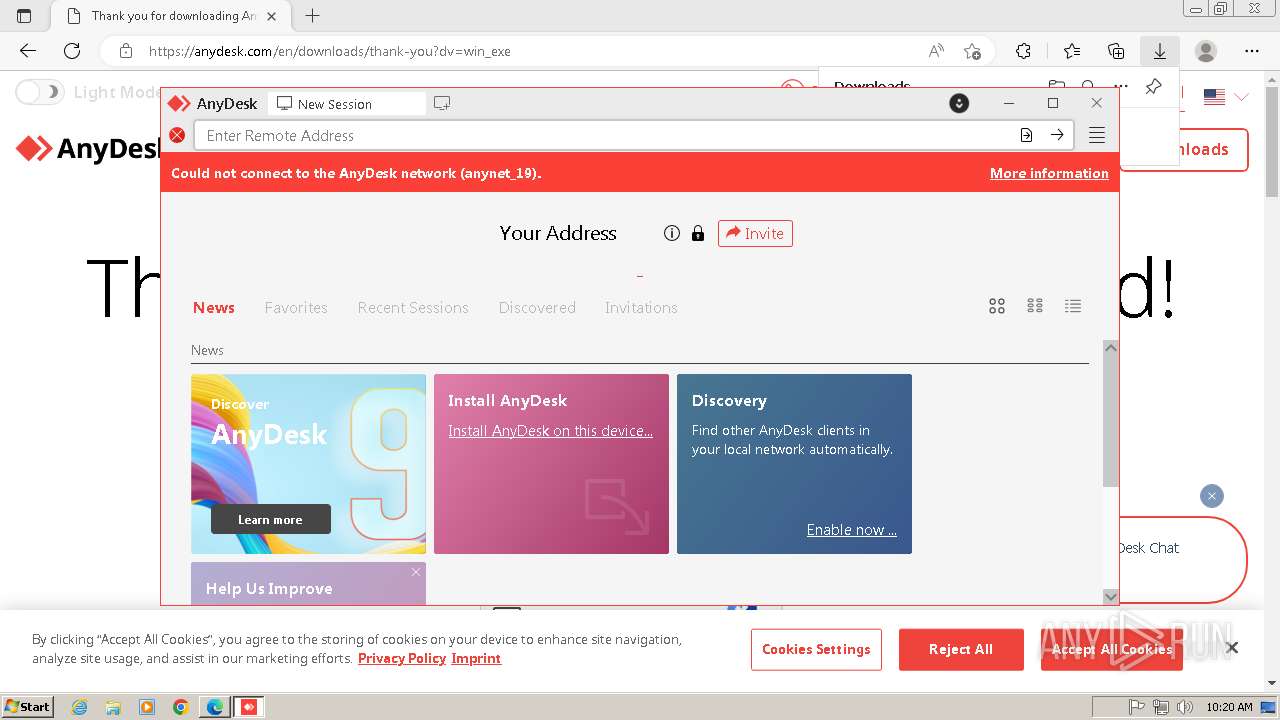
Task: Click Install AnyDesk on this device link
Action: click(550, 431)
